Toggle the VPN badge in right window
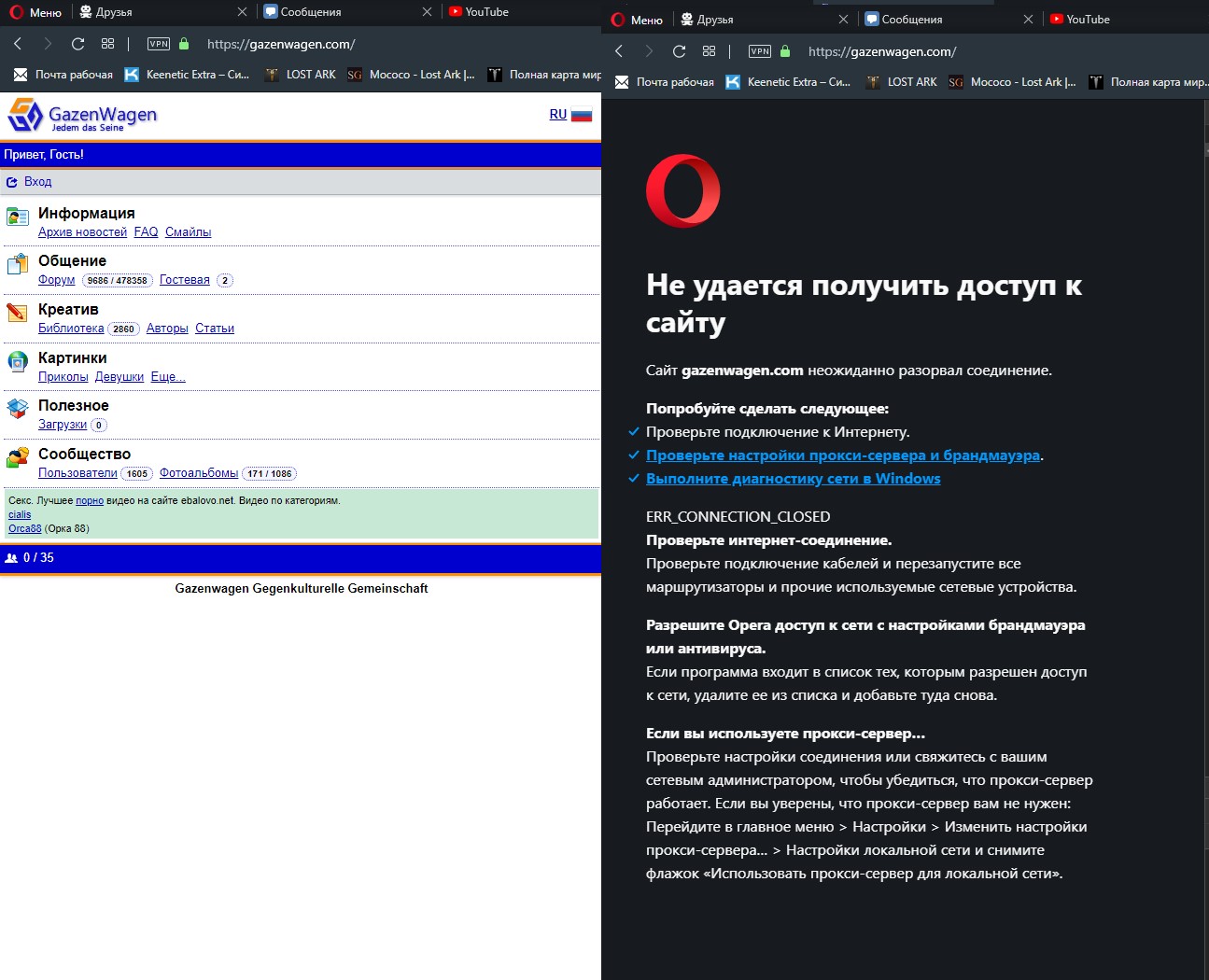Image resolution: width=1209 pixels, height=980 pixels. 760,51
